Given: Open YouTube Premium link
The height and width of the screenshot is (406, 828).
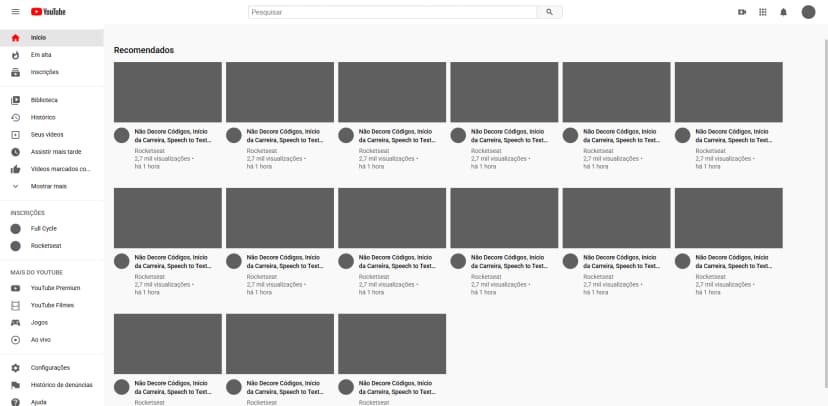Looking at the screenshot, I should click(55, 288).
